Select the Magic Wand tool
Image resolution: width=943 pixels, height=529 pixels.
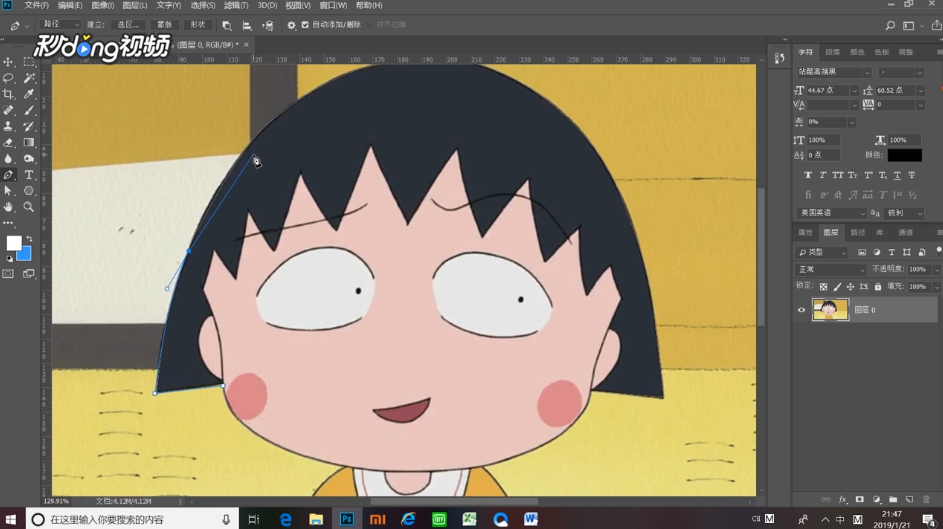tap(28, 78)
